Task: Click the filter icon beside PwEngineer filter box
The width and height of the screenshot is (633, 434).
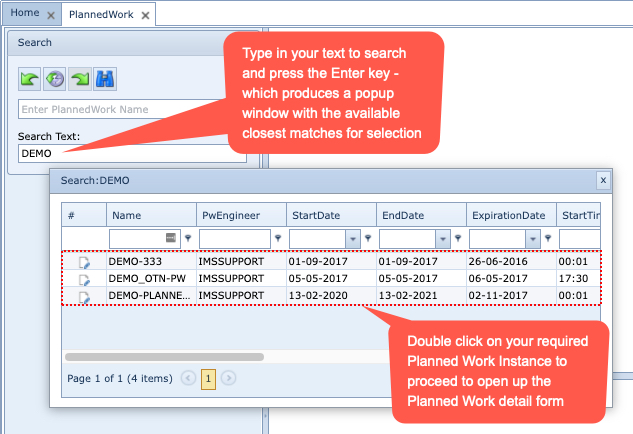Action: tap(278, 238)
